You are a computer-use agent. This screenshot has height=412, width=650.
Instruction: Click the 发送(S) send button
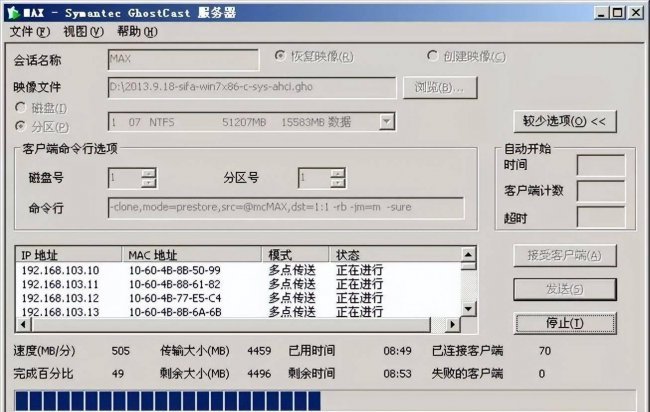pyautogui.click(x=565, y=289)
